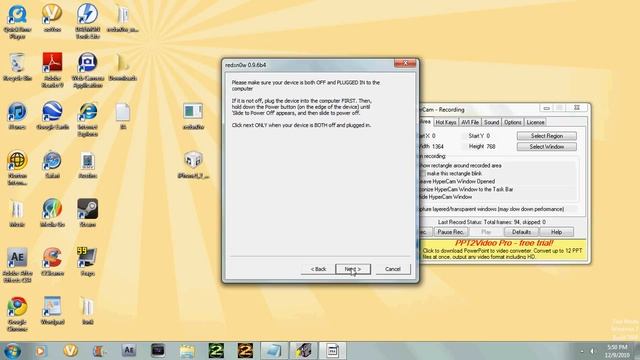The image size is (640, 360).
Task: Open the Sound tab in HyperCam
Action: [x=491, y=122]
